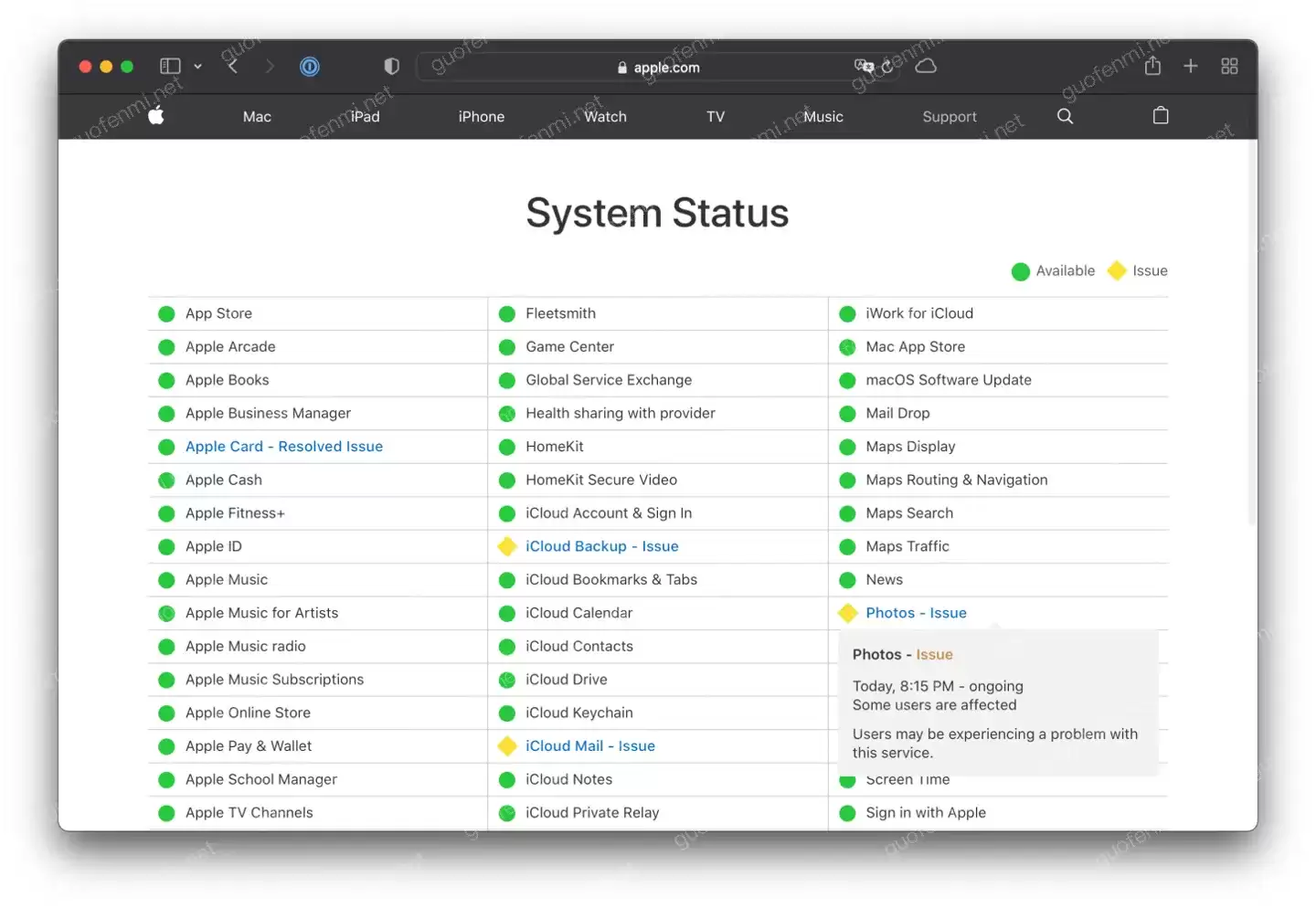The image size is (1316, 908).
Task: Click the translate icon in the address bar
Action: (x=863, y=66)
